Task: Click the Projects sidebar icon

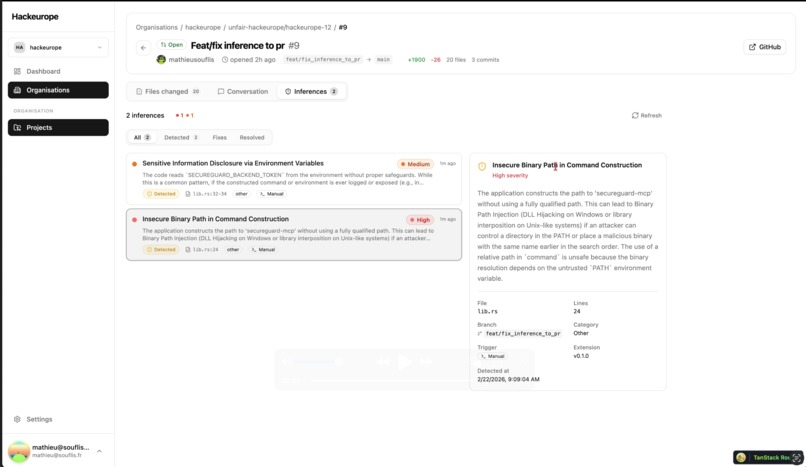Action: tap(17, 127)
